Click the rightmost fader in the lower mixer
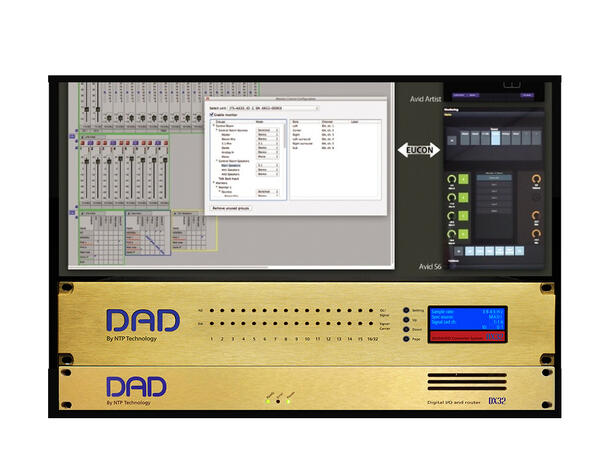Image resolution: width=610 pixels, height=450 pixels. (x=165, y=160)
